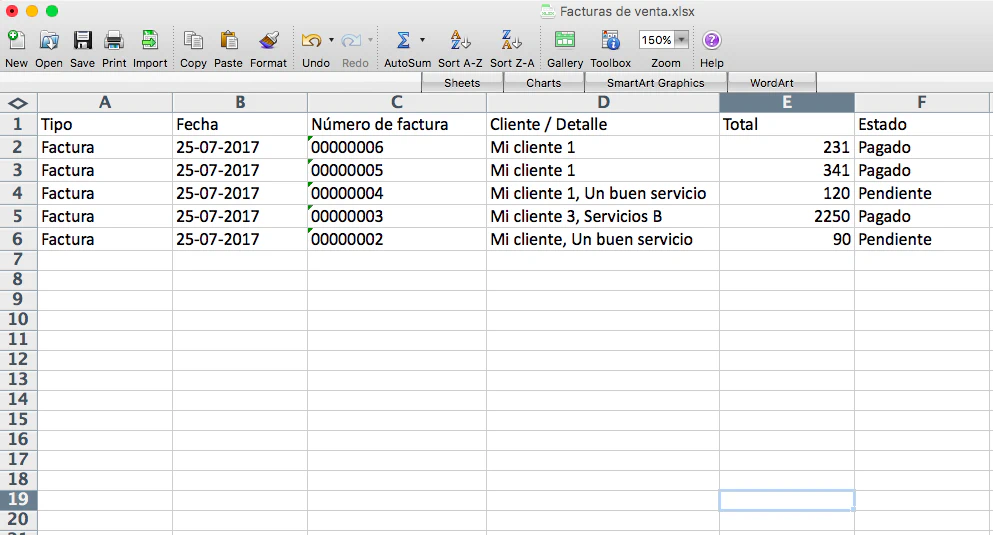Click the Import icon in the toolbar
Screen dimensions: 993x535
click(150, 41)
